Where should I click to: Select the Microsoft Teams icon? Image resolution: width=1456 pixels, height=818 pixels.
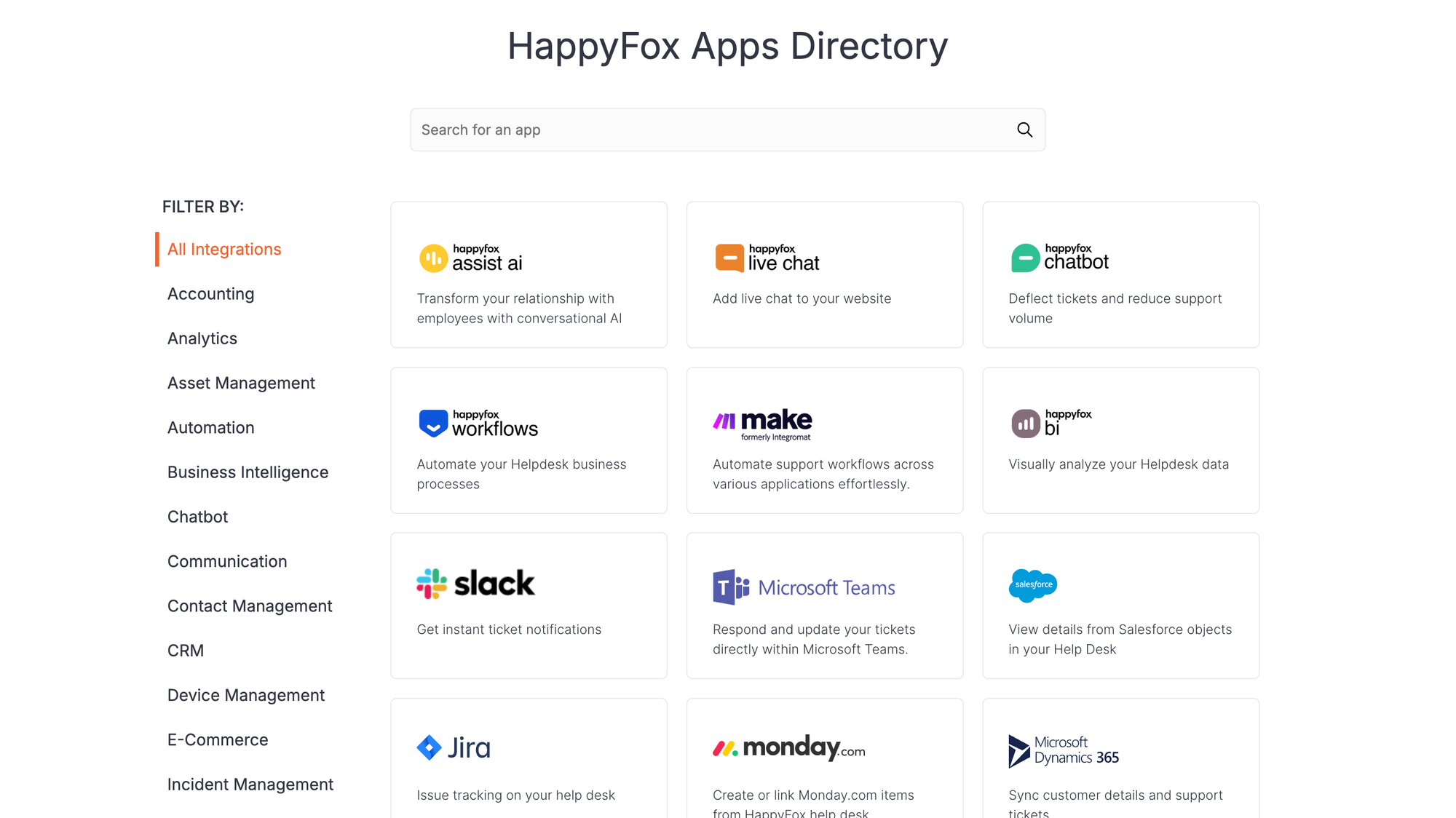[x=802, y=587]
